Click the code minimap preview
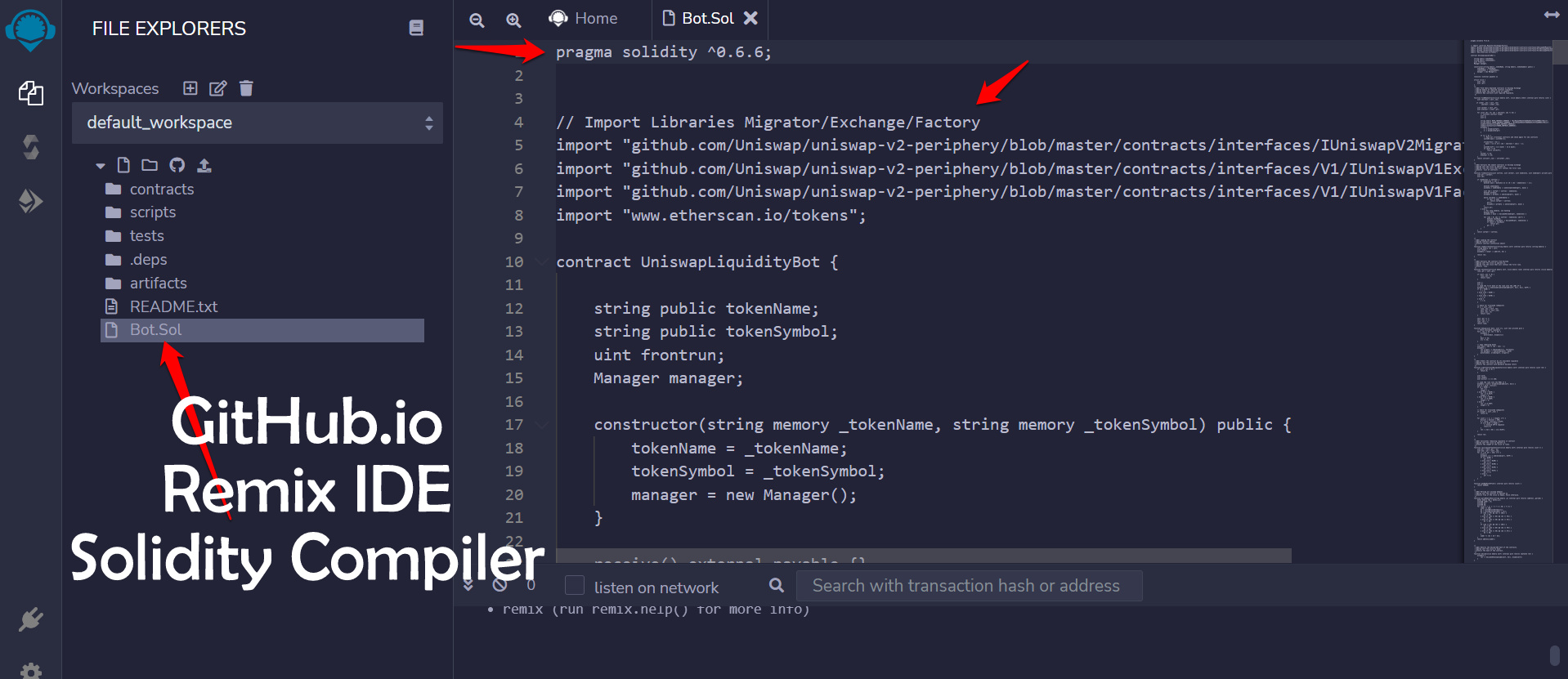Image resolution: width=1568 pixels, height=679 pixels. point(1507,301)
